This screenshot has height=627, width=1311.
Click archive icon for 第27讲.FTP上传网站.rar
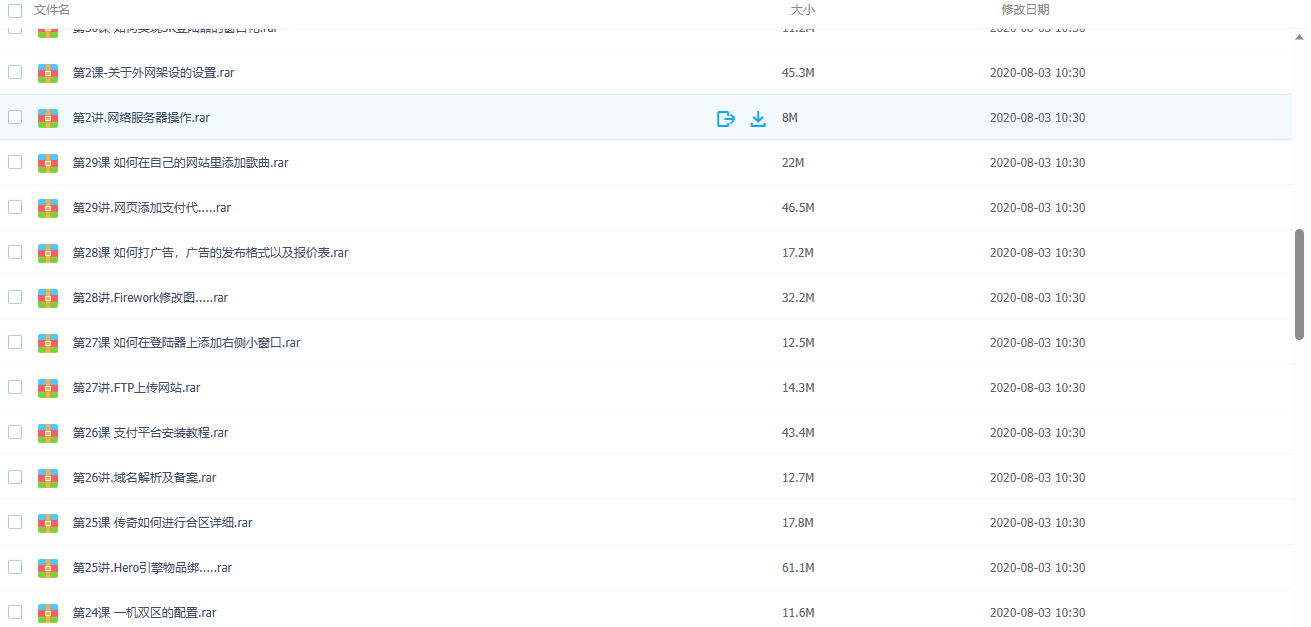point(48,388)
